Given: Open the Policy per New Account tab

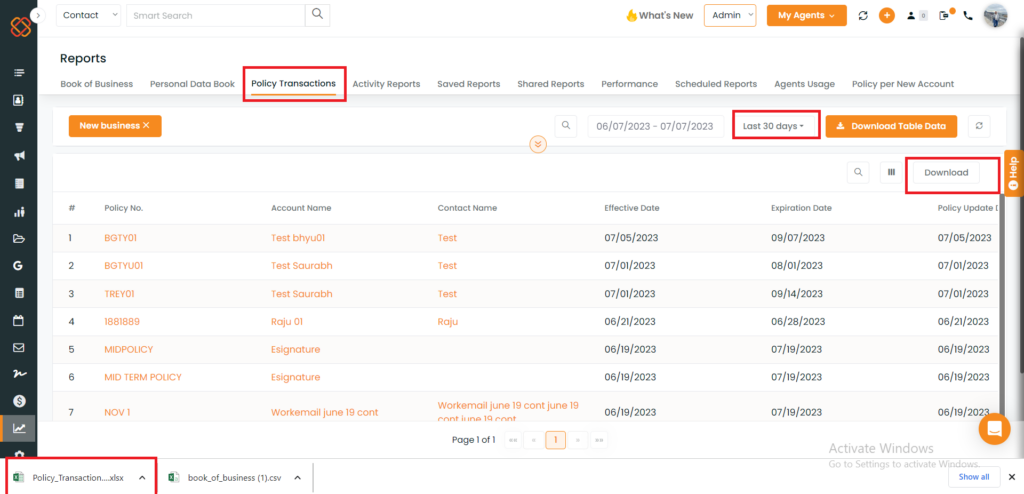Looking at the screenshot, I should [903, 84].
